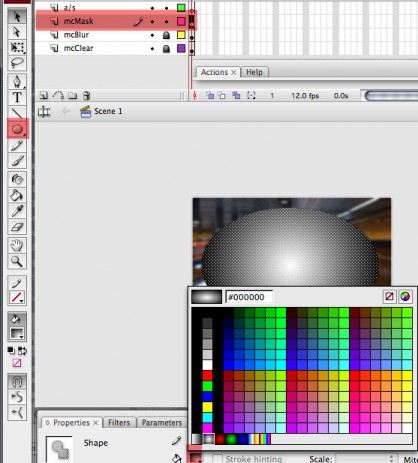Select the Oval tool
This screenshot has width=418, height=463.
[18, 129]
